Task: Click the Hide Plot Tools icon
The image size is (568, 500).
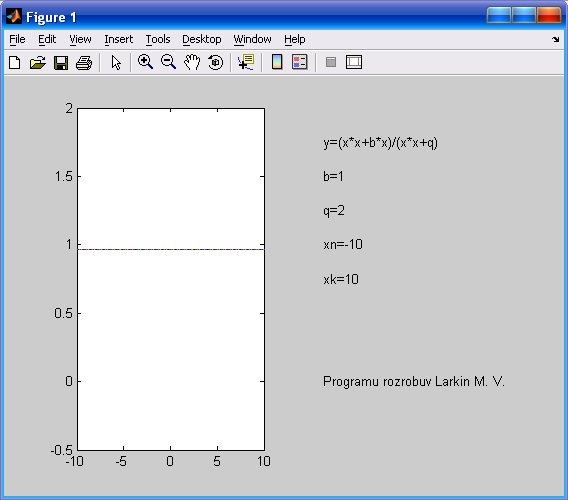Action: [x=331, y=62]
